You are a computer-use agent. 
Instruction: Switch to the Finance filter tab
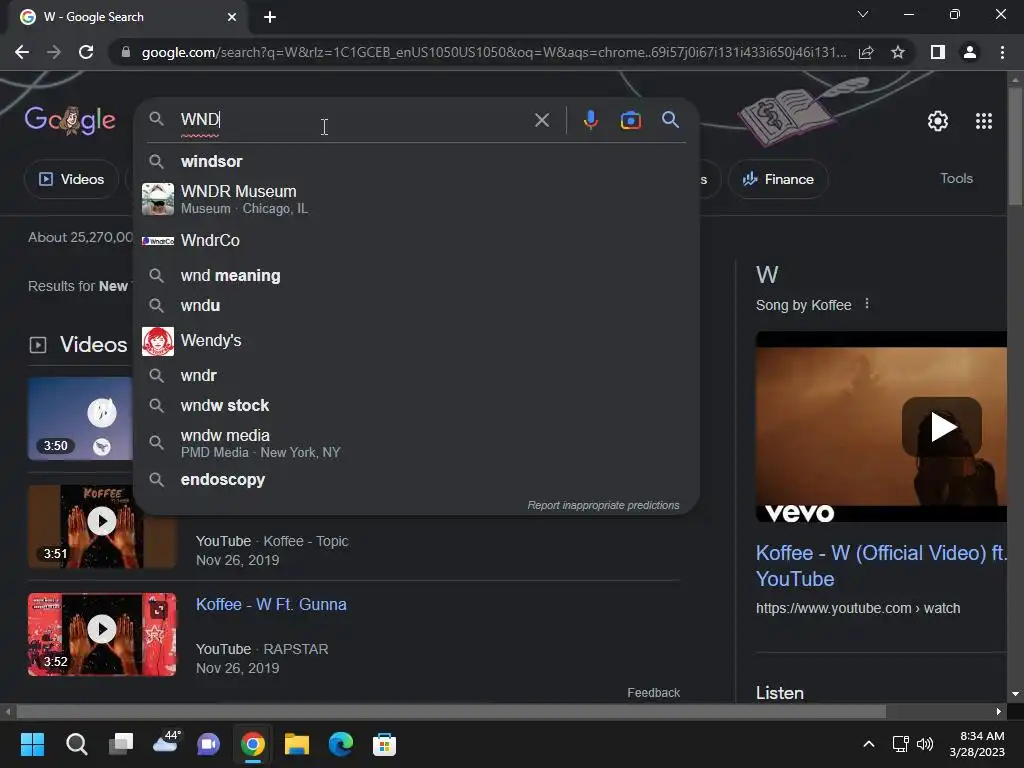click(778, 179)
